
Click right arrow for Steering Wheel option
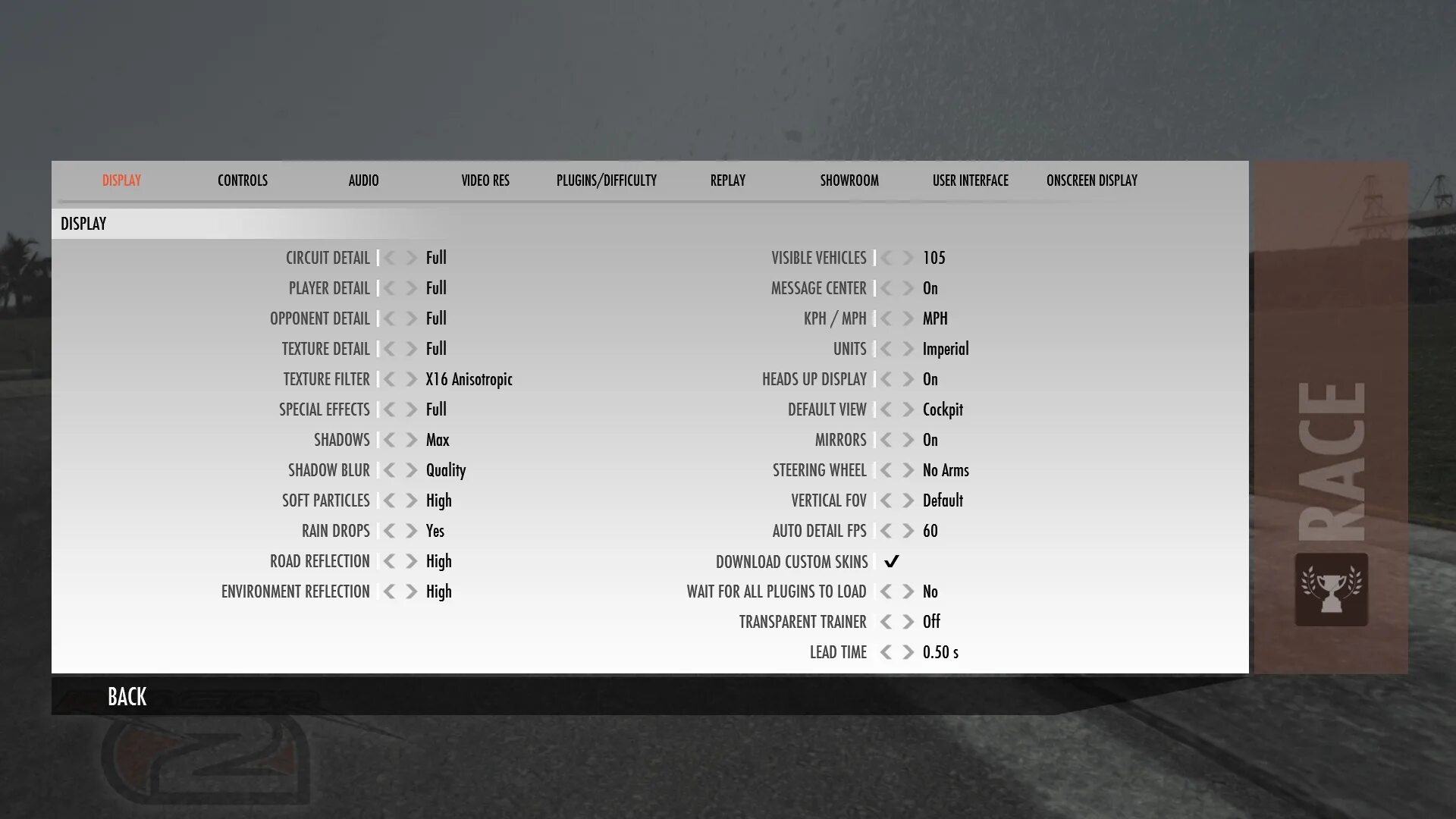tap(908, 470)
